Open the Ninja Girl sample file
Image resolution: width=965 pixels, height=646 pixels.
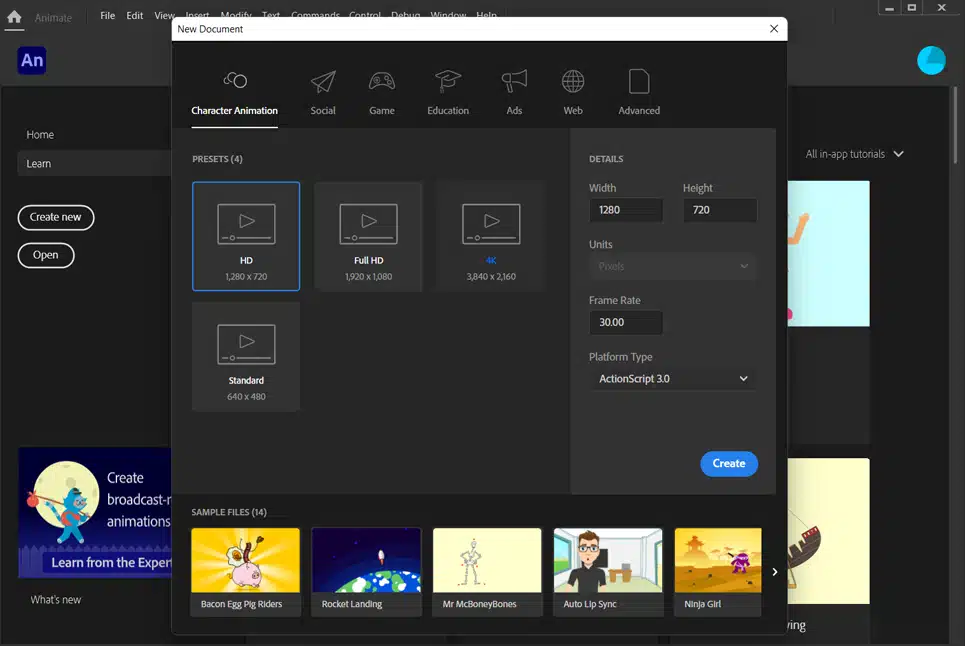click(718, 572)
